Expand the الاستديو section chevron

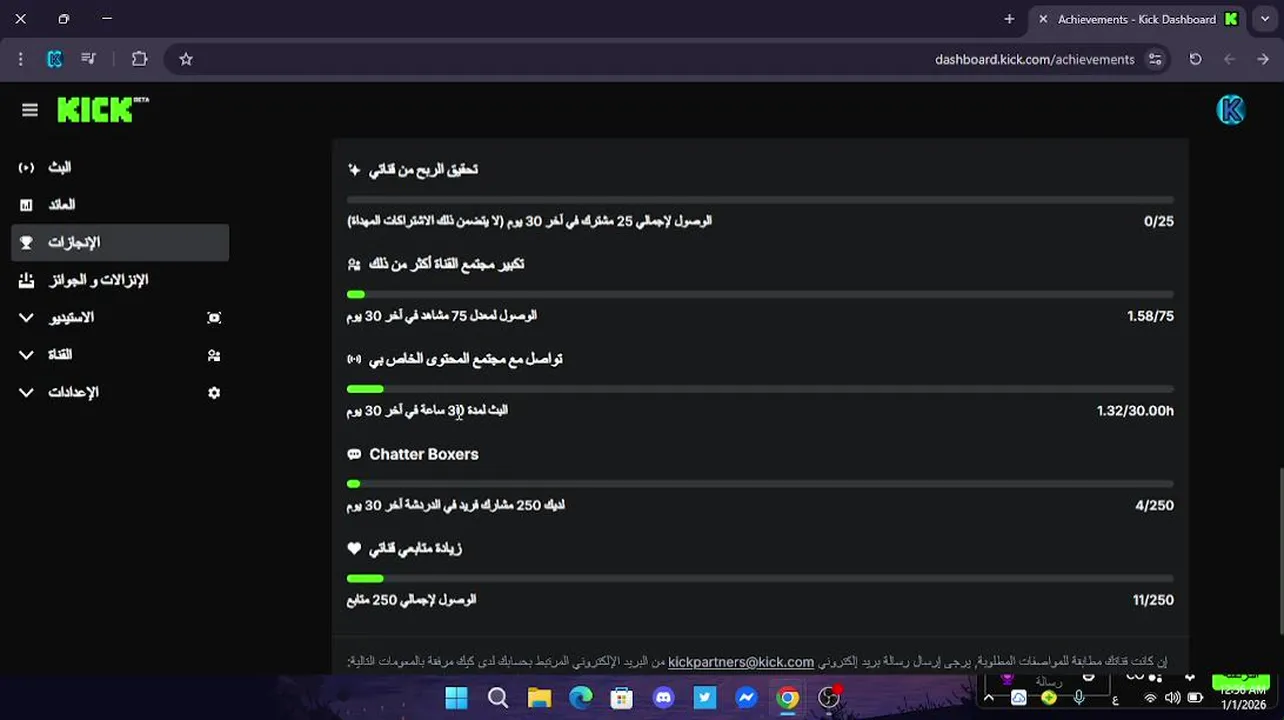point(27,318)
